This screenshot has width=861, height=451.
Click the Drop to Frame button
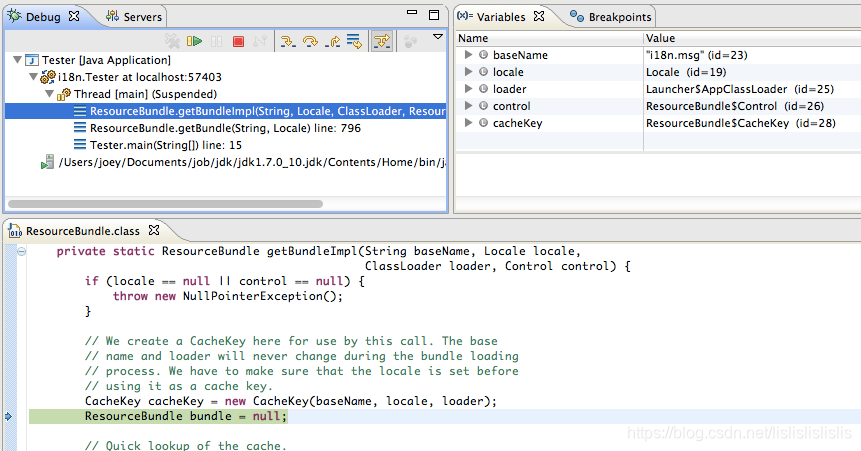point(355,41)
